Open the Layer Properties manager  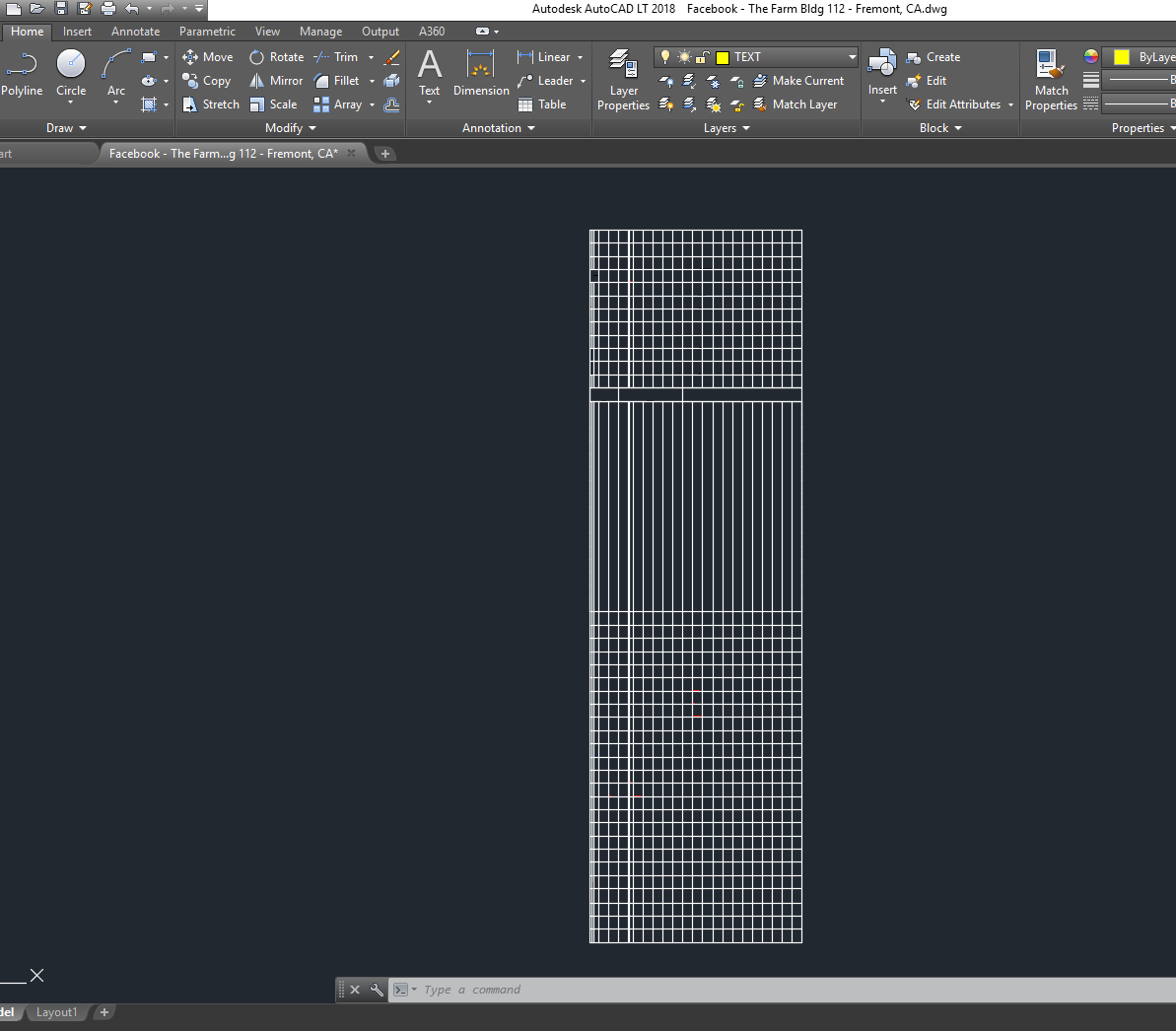[623, 79]
